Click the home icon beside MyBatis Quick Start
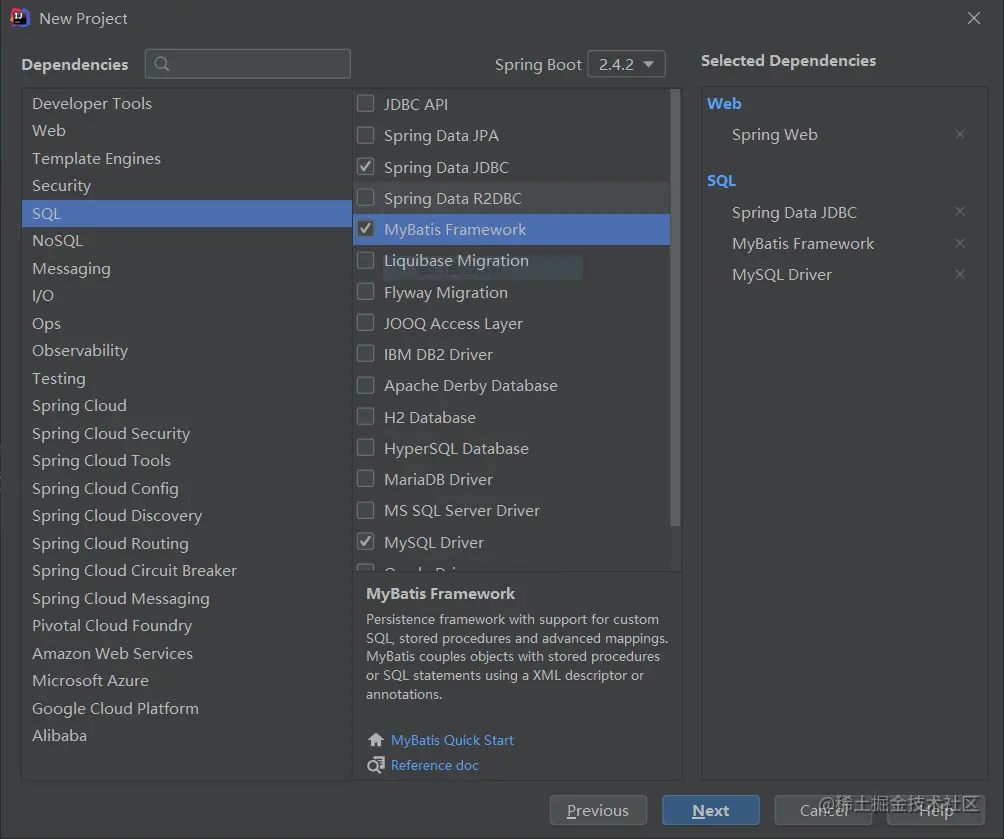1004x839 pixels. point(376,740)
